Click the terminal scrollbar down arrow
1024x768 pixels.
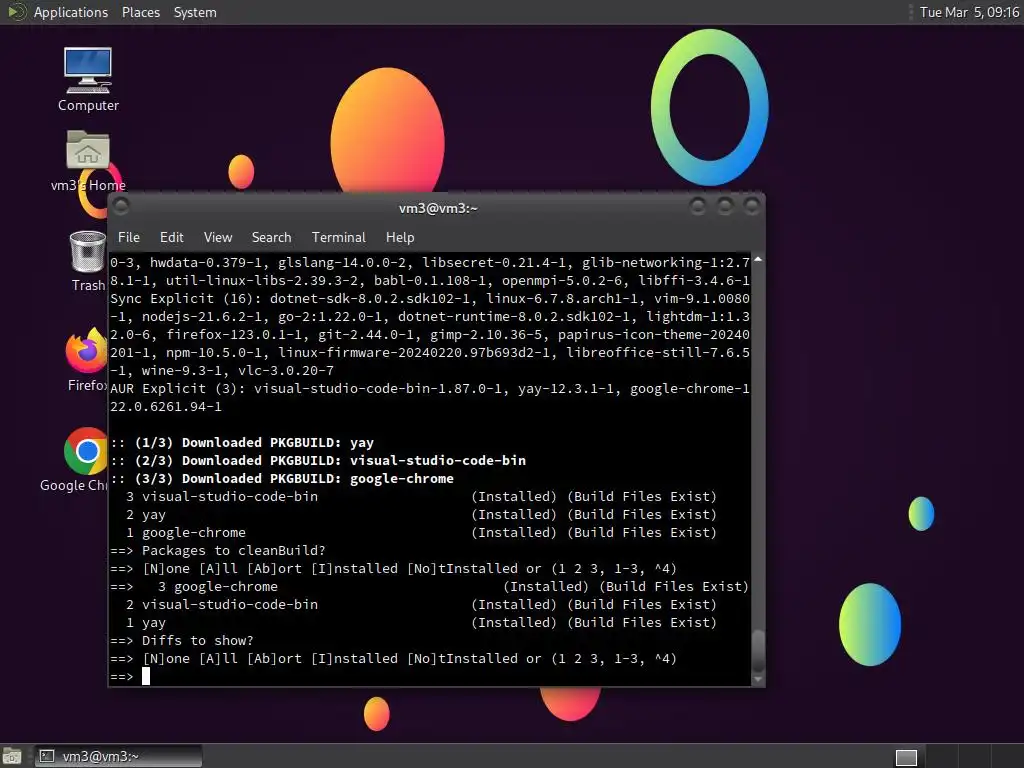point(758,679)
